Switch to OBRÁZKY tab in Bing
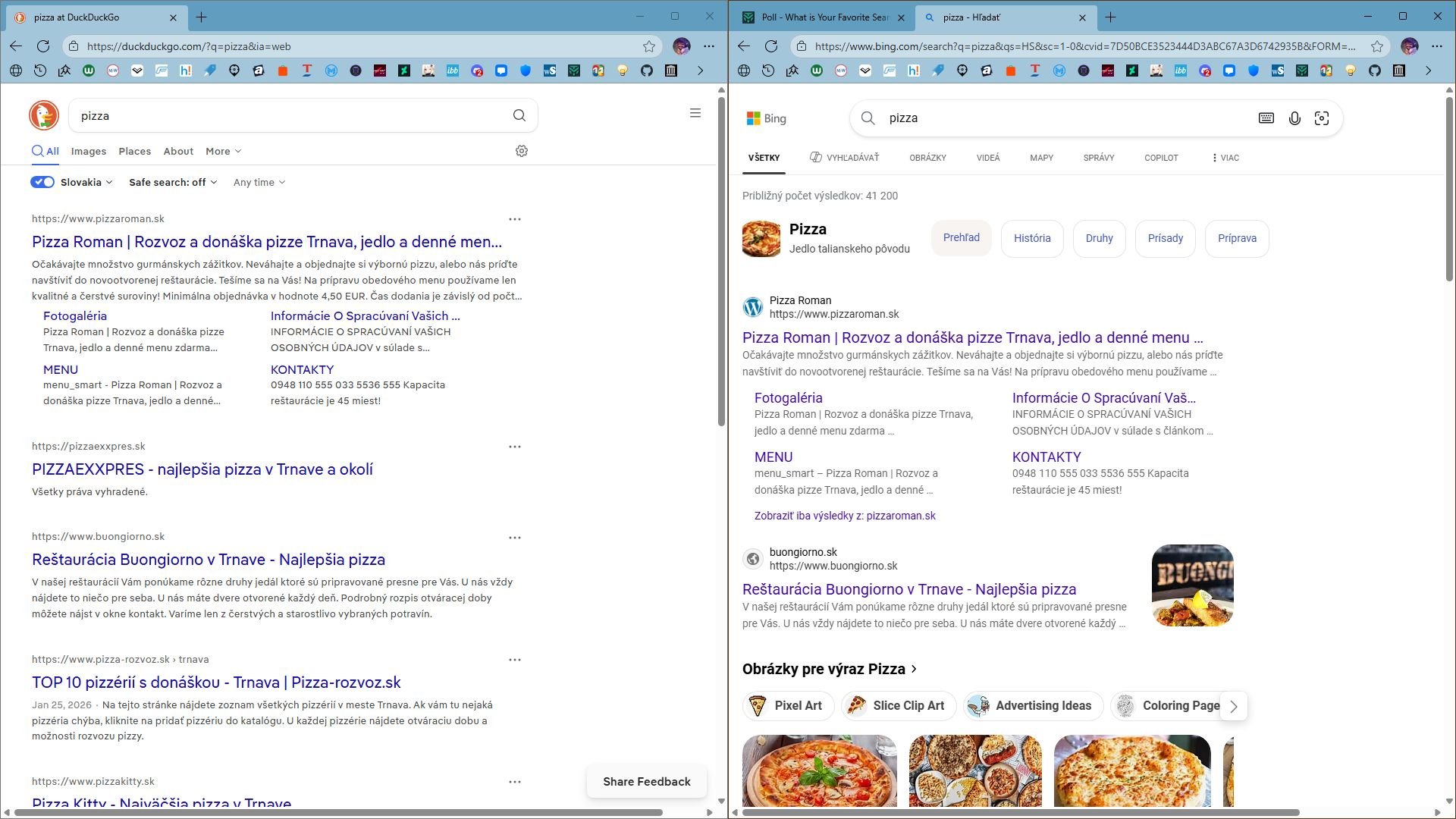Screen dimensions: 1456x819 [x=927, y=158]
